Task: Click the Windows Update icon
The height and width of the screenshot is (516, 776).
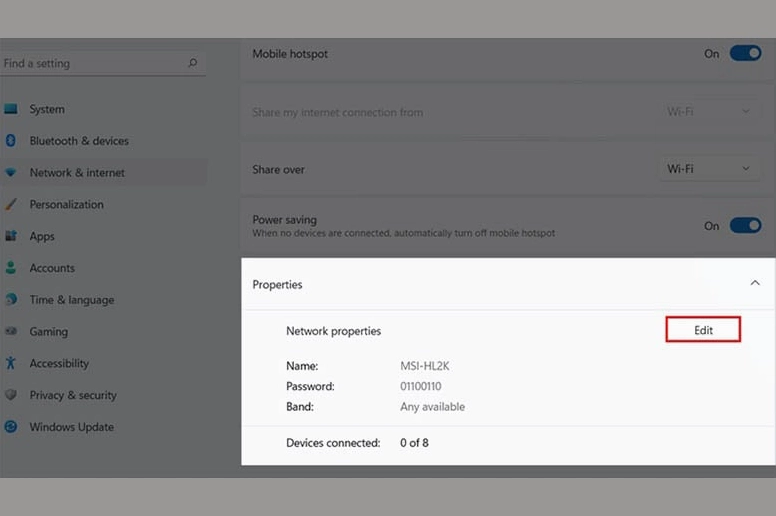Action: pyautogui.click(x=11, y=427)
